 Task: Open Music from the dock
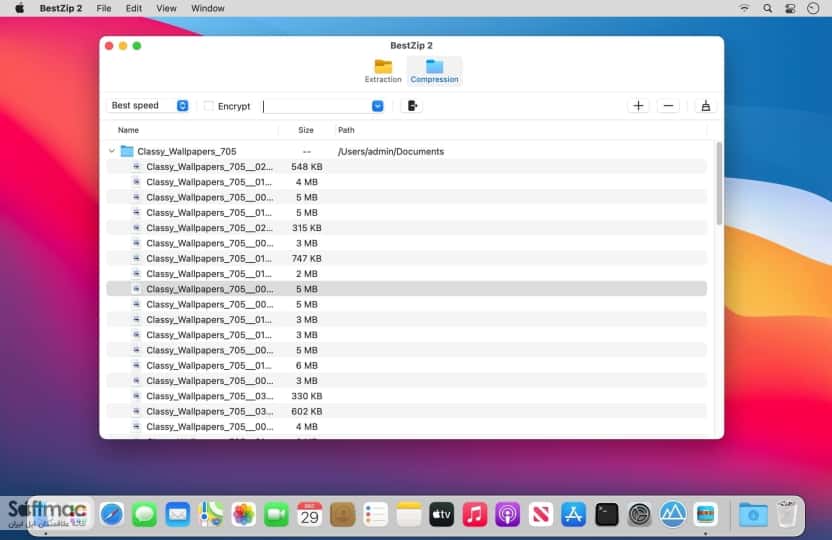pyautogui.click(x=474, y=514)
